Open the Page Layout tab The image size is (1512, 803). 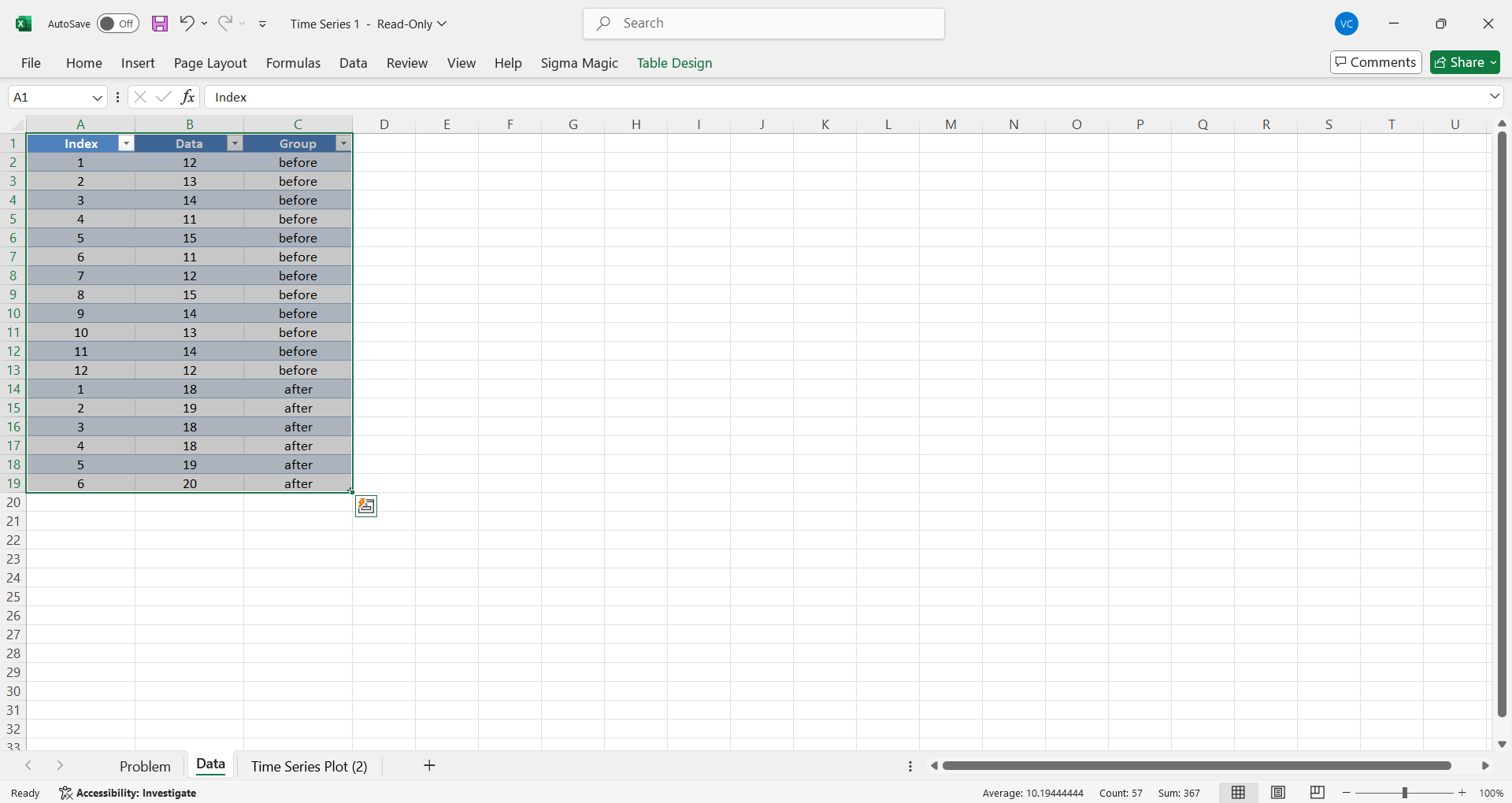coord(210,63)
